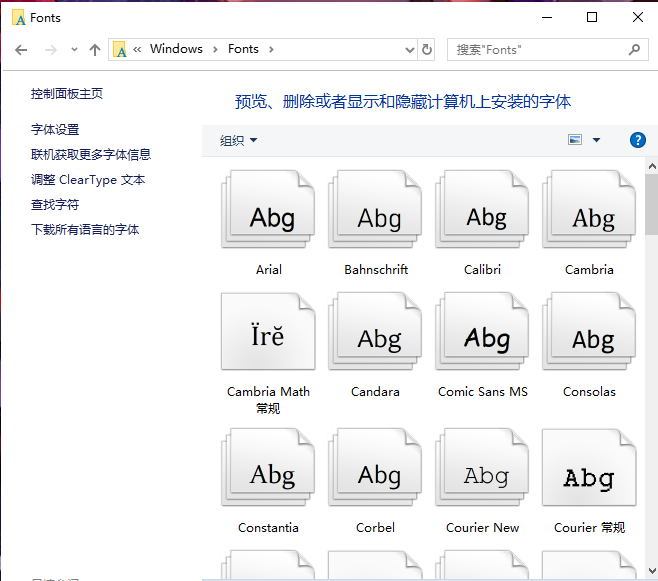Expand the double-chevron before Windows breadcrumb
This screenshot has width=658, height=581.
137,50
